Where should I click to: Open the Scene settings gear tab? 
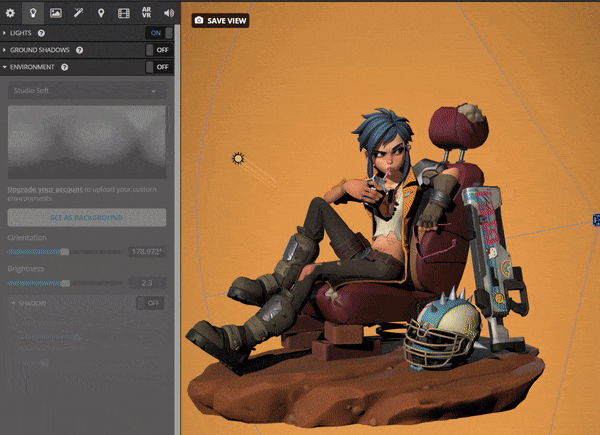[11, 13]
